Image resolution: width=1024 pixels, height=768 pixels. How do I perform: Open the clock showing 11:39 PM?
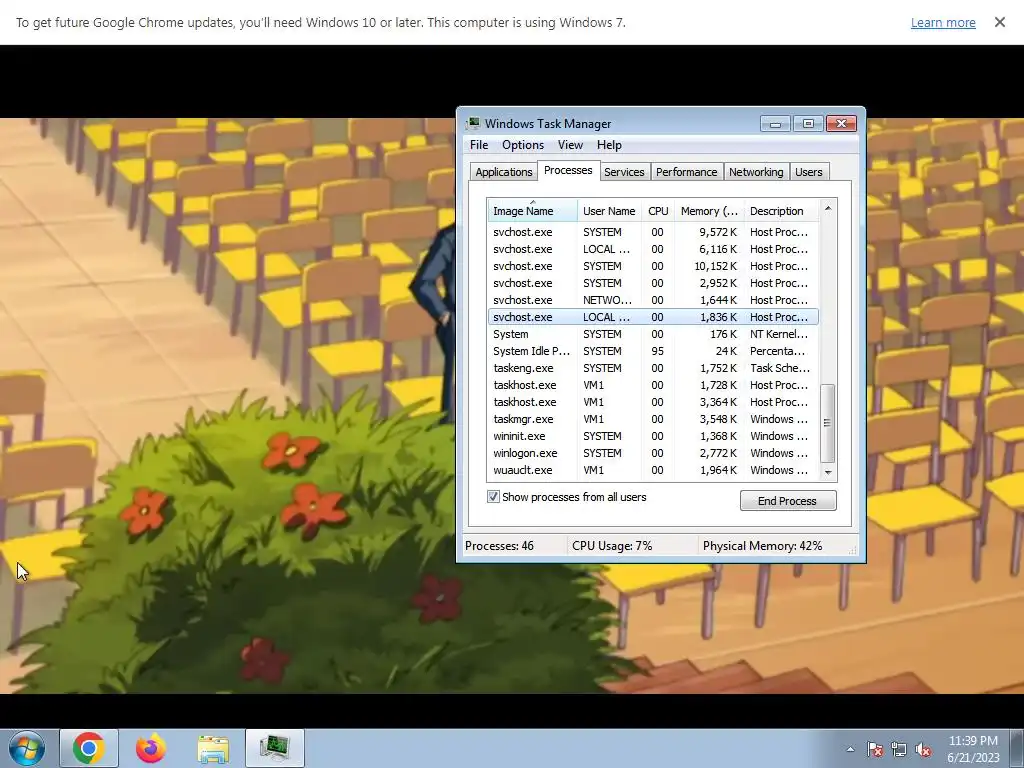pos(973,749)
